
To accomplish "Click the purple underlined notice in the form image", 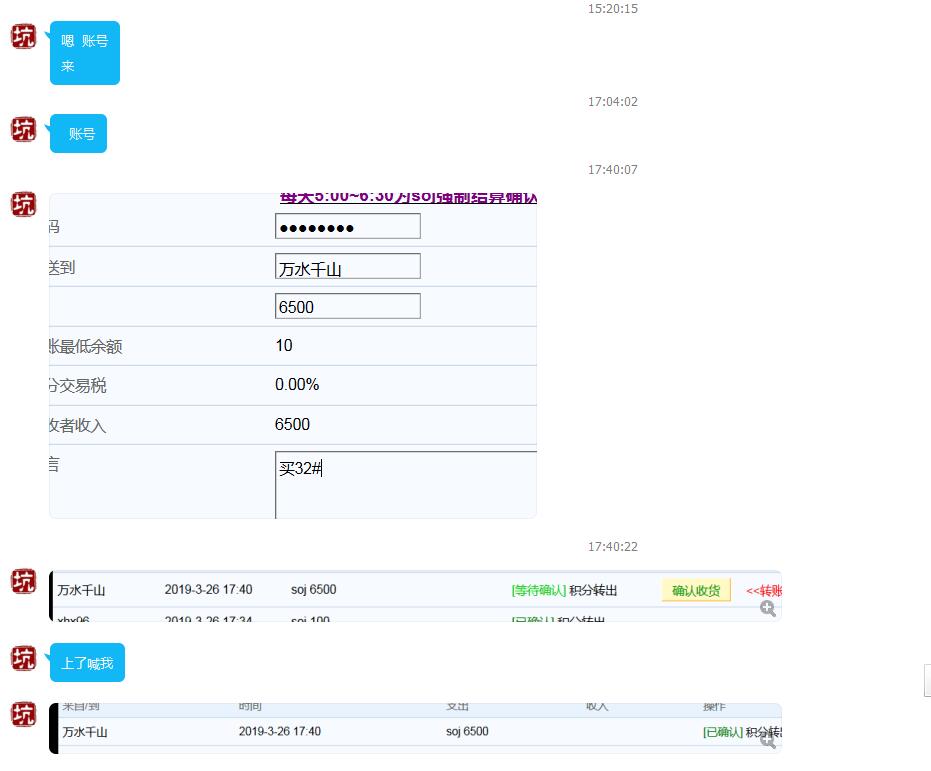I will click(408, 198).
